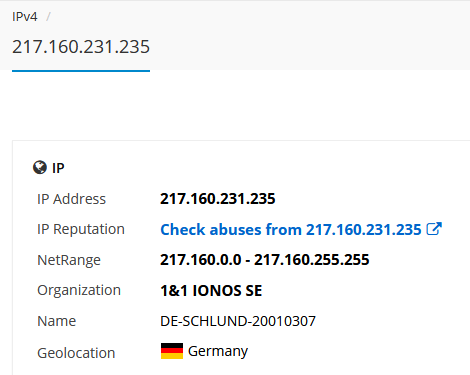Click the Name field label
The image size is (470, 375).
[x=56, y=321]
